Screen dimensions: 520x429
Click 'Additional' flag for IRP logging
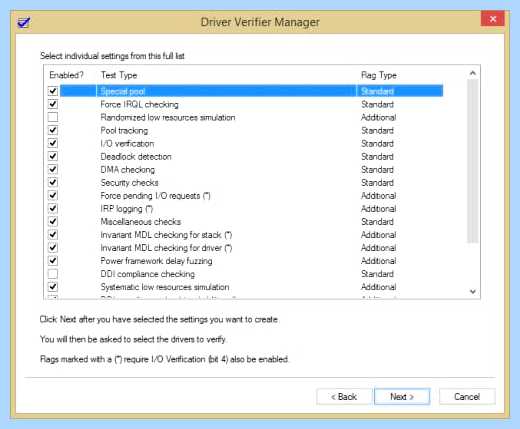378,209
